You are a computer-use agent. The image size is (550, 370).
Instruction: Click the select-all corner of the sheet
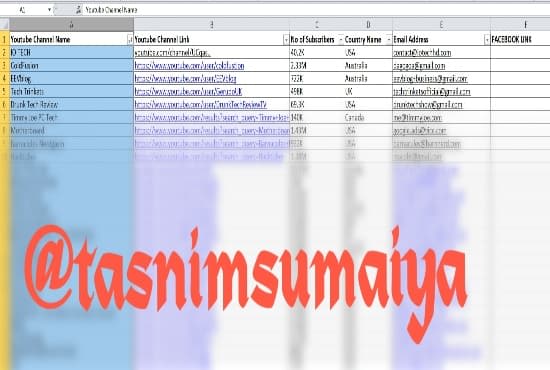4,24
